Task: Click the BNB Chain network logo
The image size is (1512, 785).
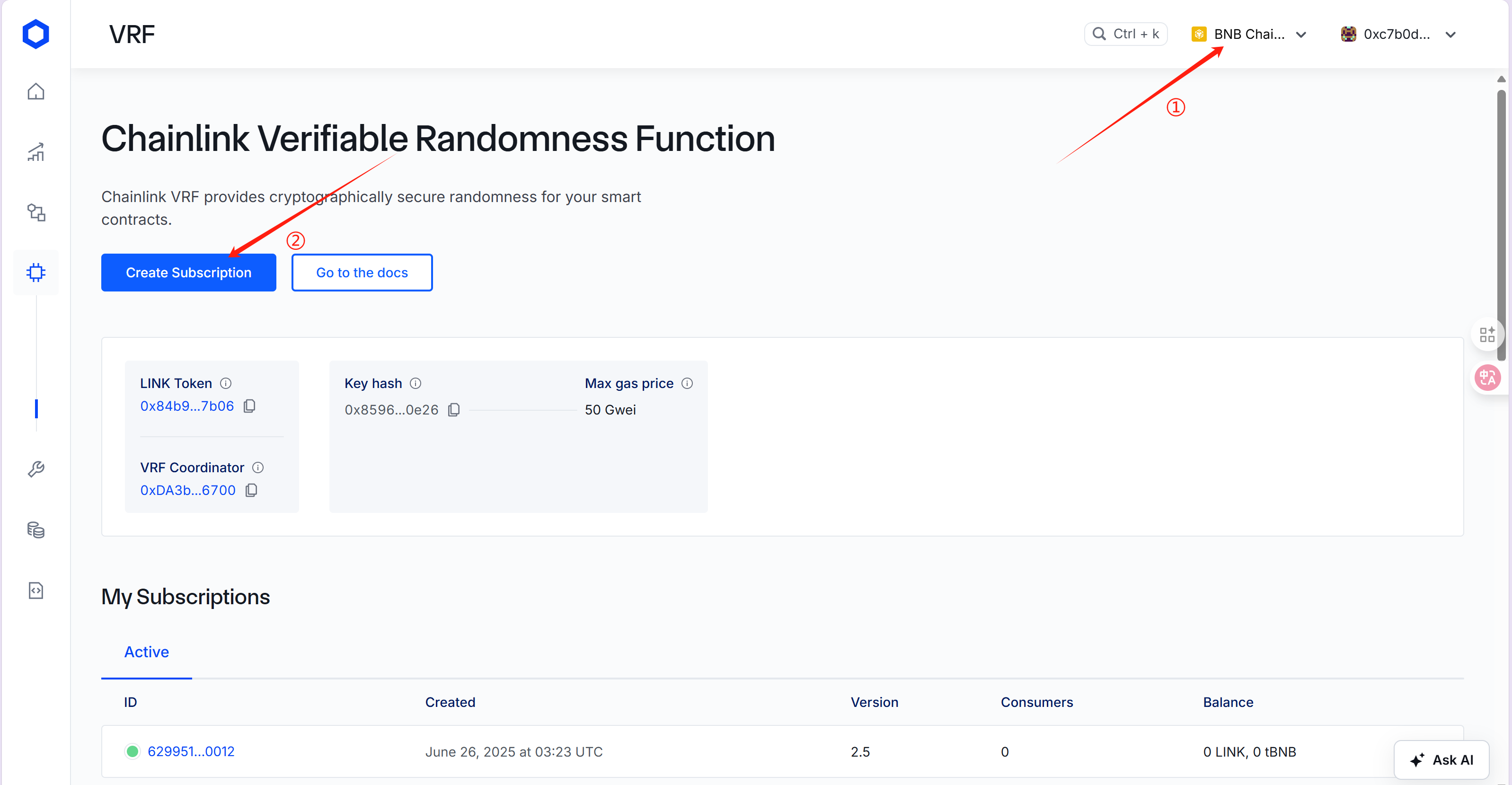Action: pos(1199,34)
